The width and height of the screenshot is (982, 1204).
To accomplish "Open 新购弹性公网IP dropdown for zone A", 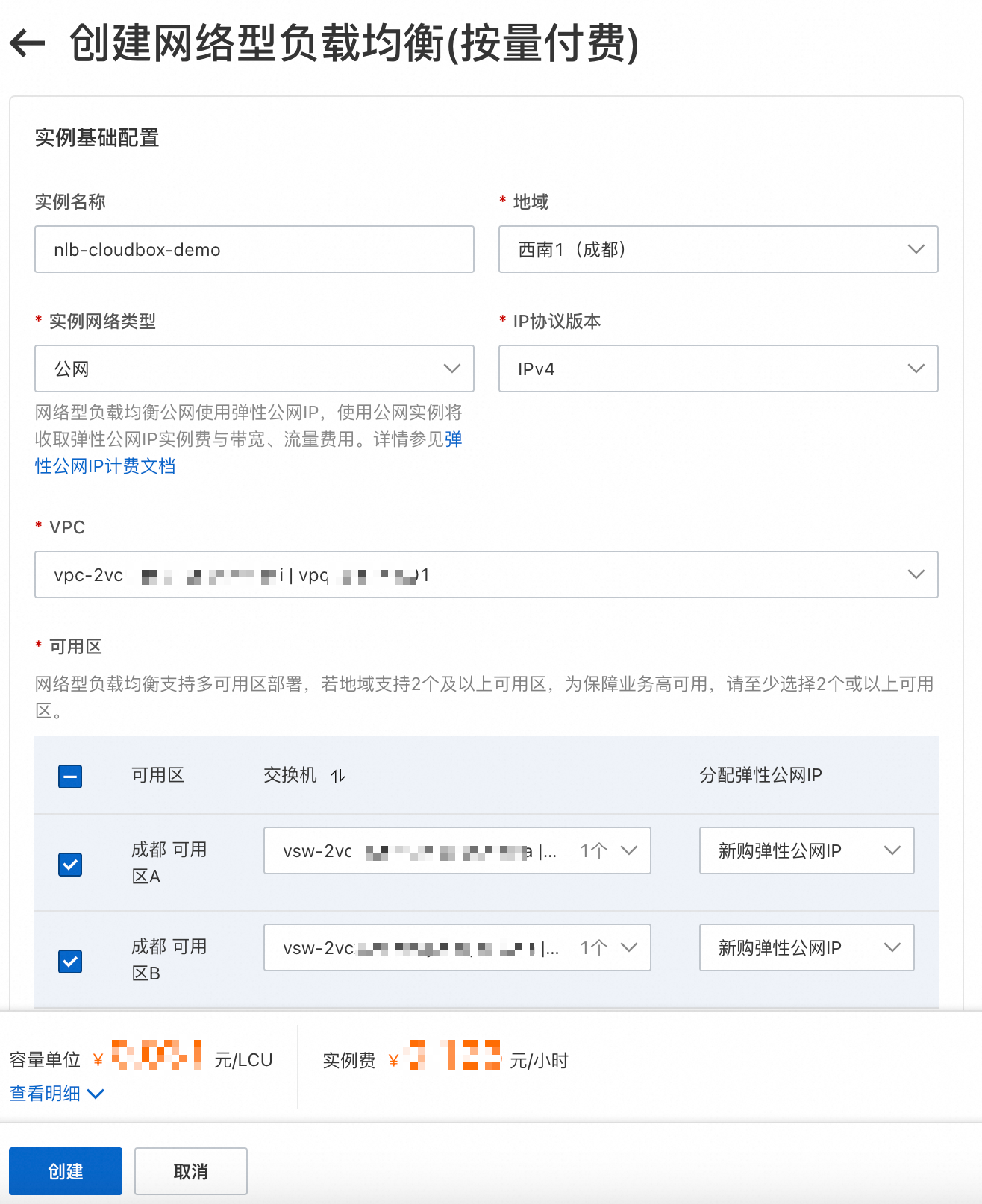I will click(806, 850).
